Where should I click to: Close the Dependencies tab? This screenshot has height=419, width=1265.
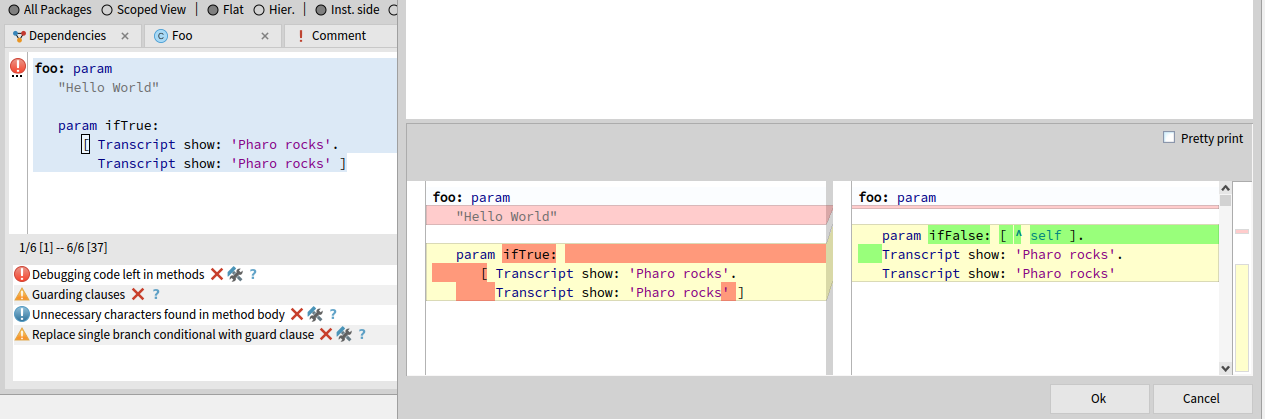pos(125,36)
